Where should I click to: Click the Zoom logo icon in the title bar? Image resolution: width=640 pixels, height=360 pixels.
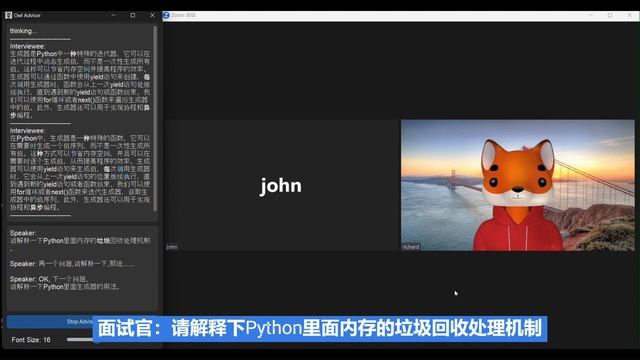(x=167, y=15)
